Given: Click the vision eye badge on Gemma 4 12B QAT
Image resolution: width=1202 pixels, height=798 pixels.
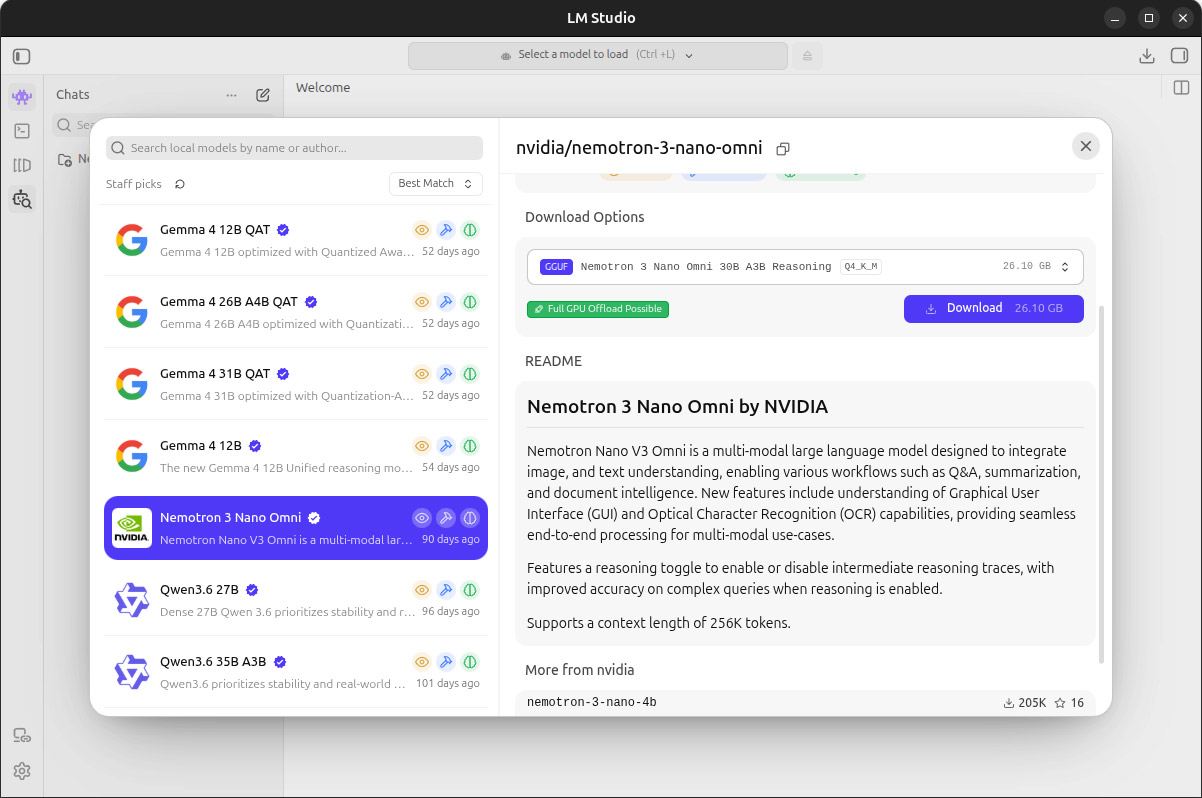Looking at the screenshot, I should click(x=422, y=230).
